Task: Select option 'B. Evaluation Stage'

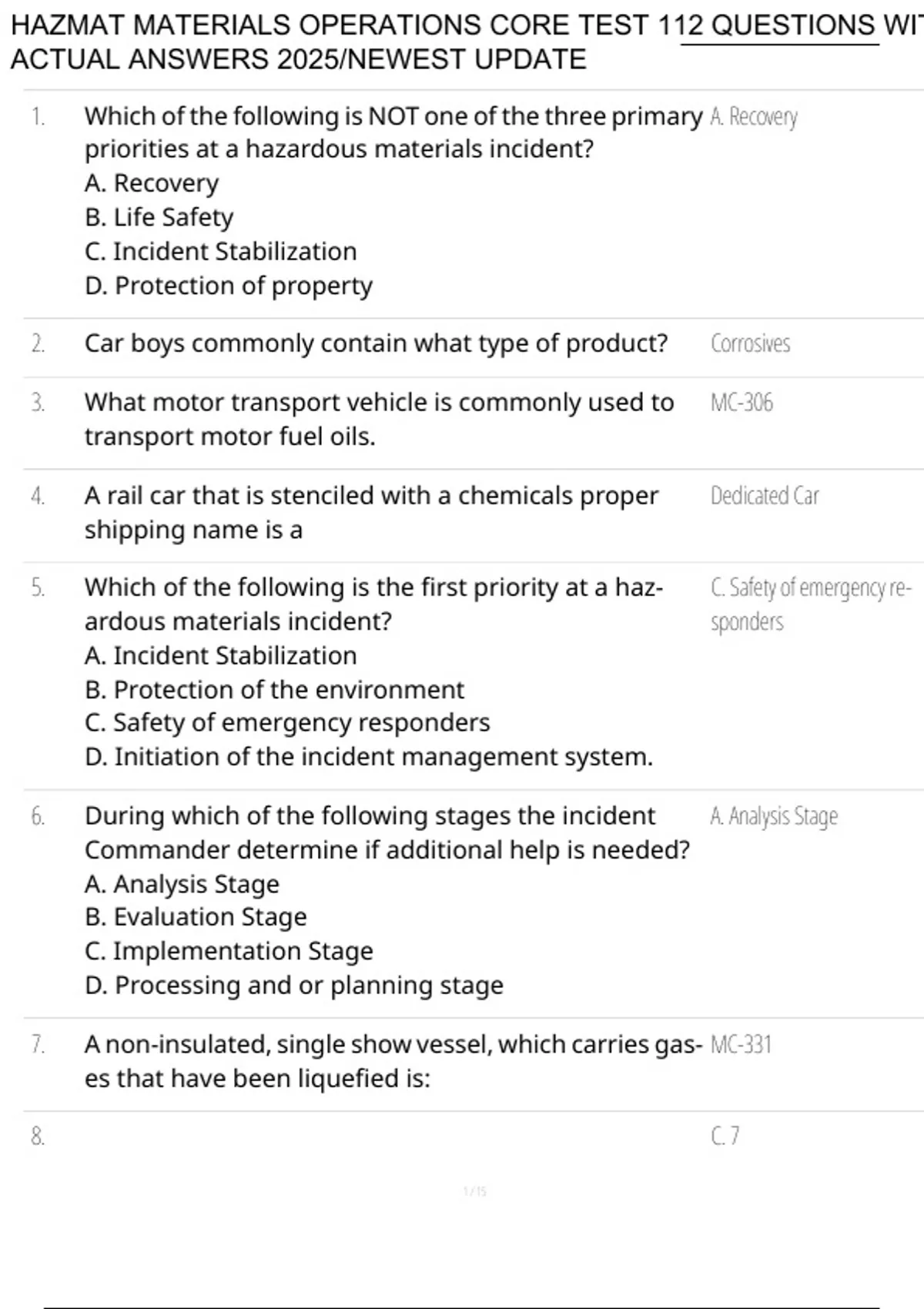Action: coord(196,917)
